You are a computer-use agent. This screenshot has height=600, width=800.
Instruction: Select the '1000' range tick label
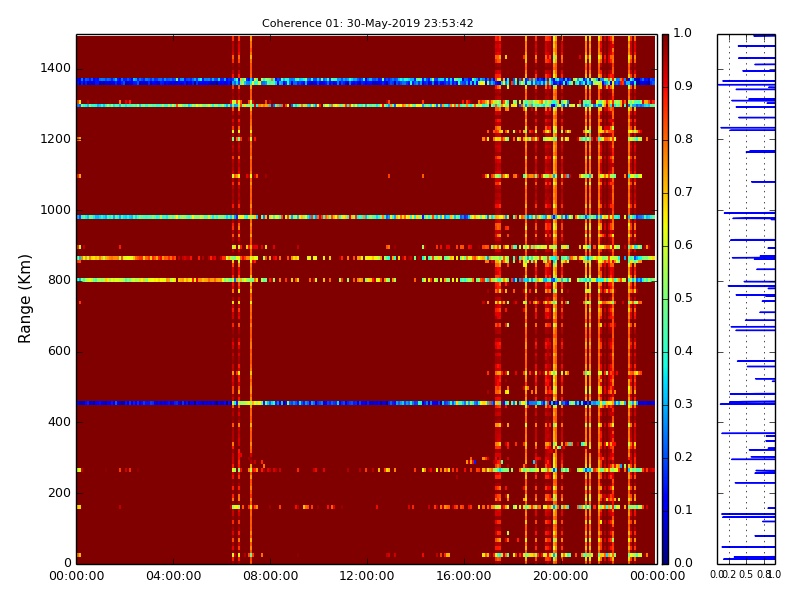pos(56,210)
